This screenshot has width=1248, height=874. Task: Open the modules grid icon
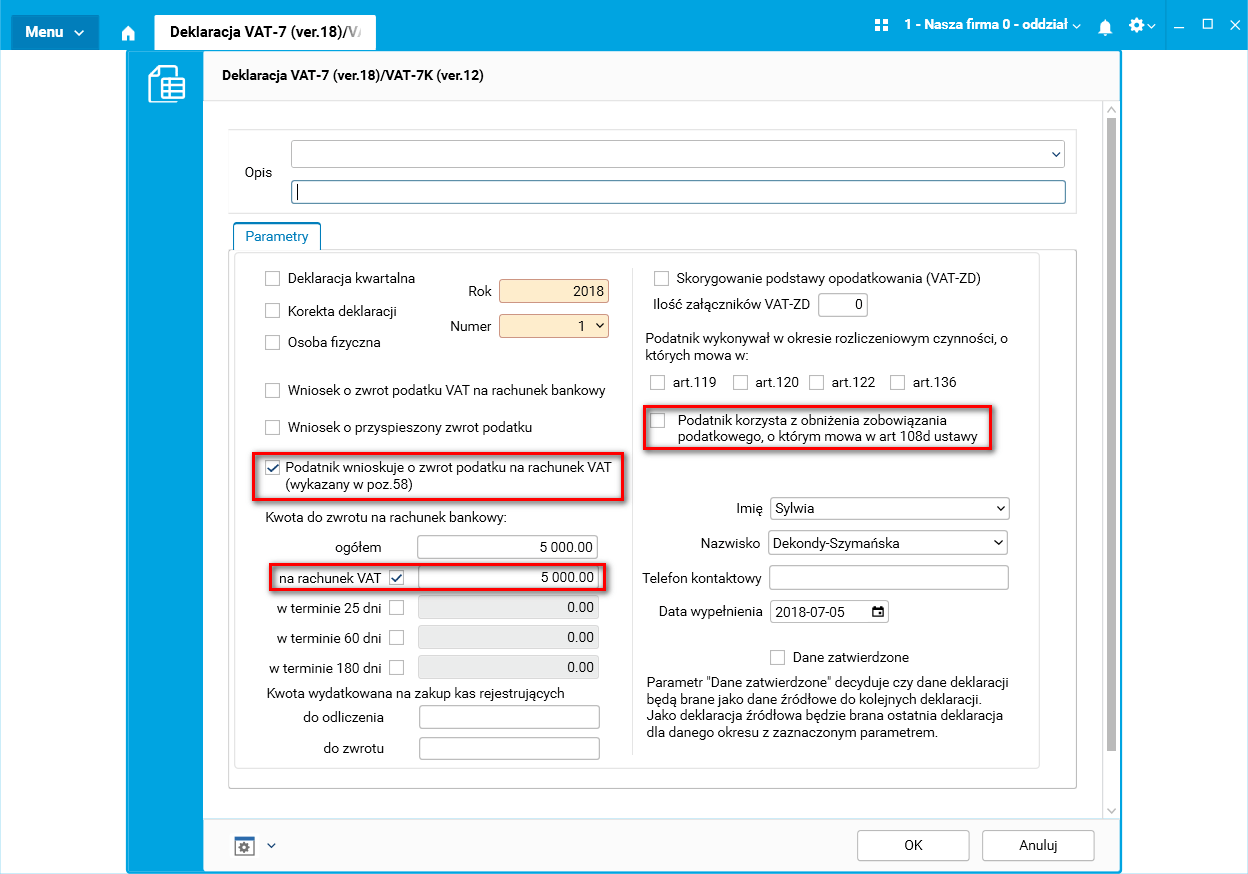pos(881,25)
